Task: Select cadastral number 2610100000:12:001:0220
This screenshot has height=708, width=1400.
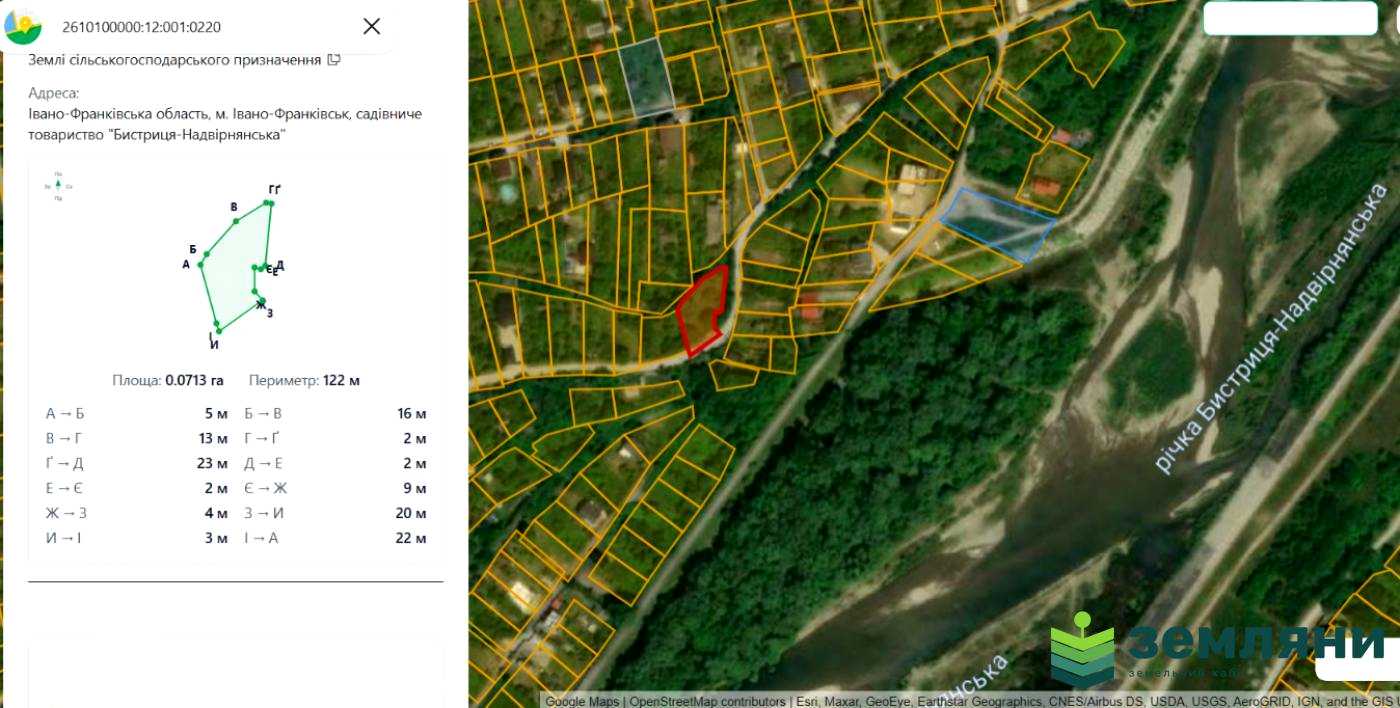Action: 141,27
